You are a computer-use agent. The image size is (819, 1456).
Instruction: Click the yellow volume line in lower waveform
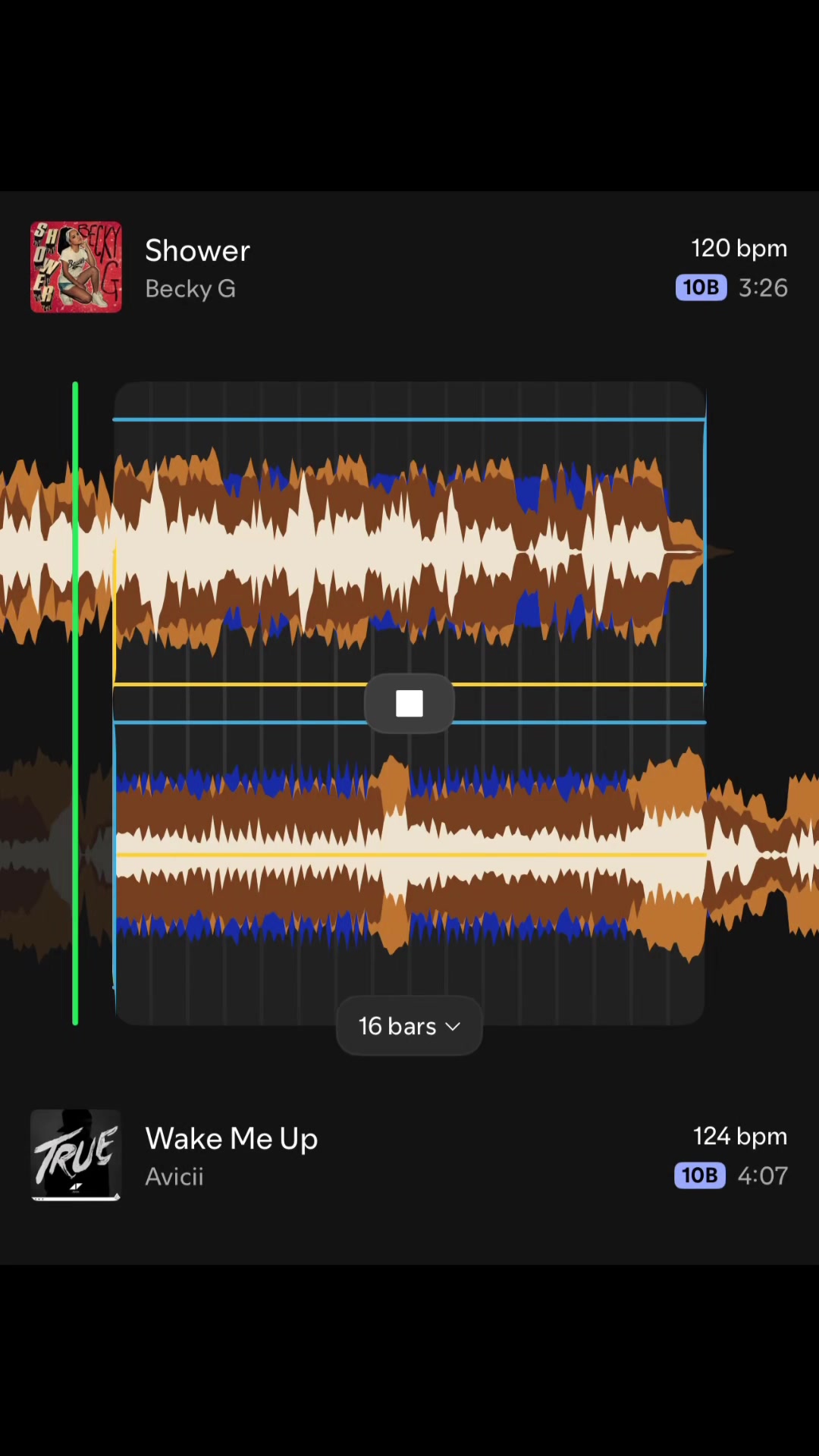pos(409,855)
